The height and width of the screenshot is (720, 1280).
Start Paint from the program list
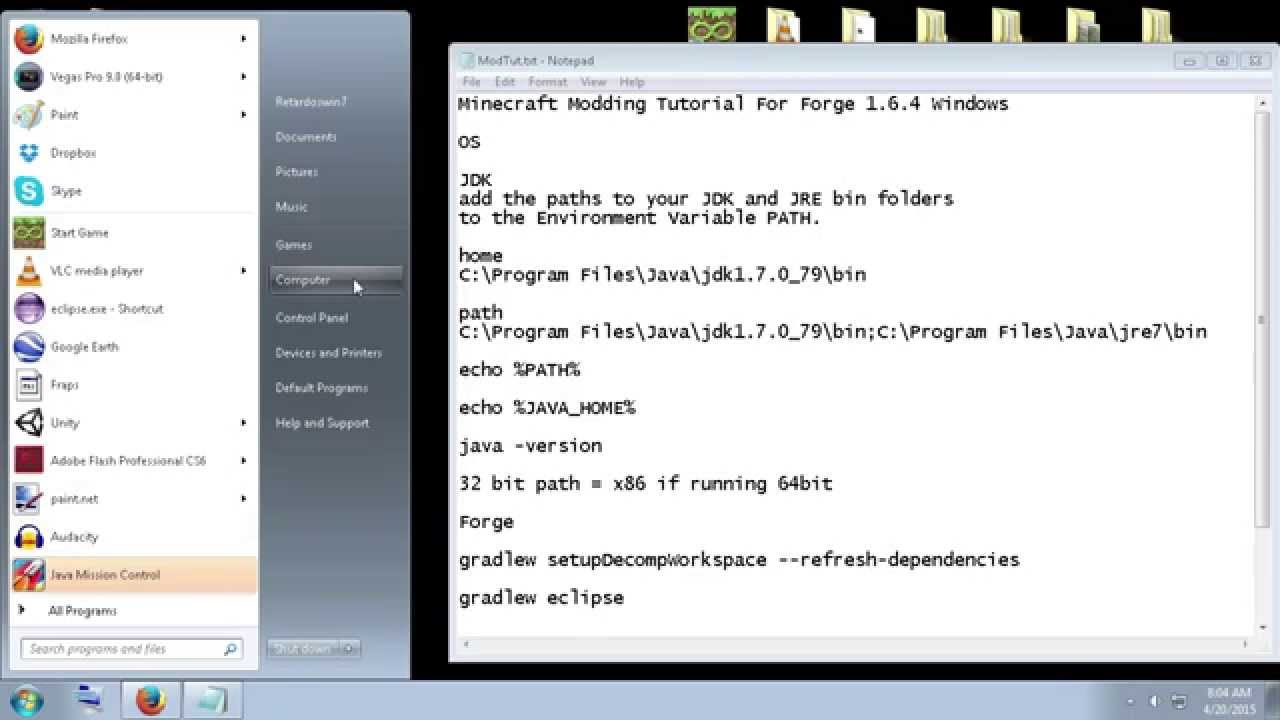point(134,115)
